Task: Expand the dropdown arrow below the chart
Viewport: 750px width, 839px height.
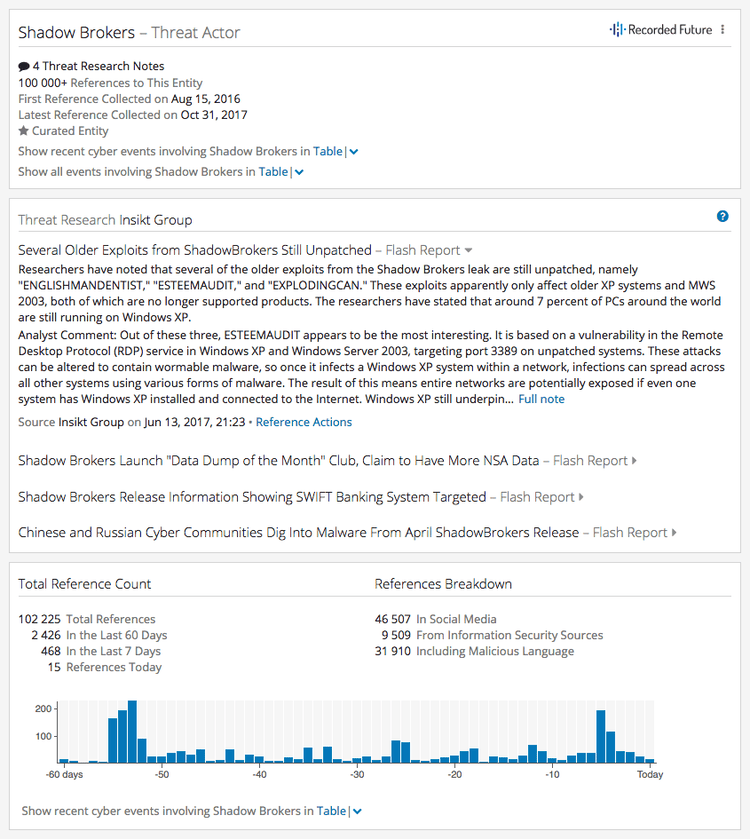Action: [x=357, y=812]
